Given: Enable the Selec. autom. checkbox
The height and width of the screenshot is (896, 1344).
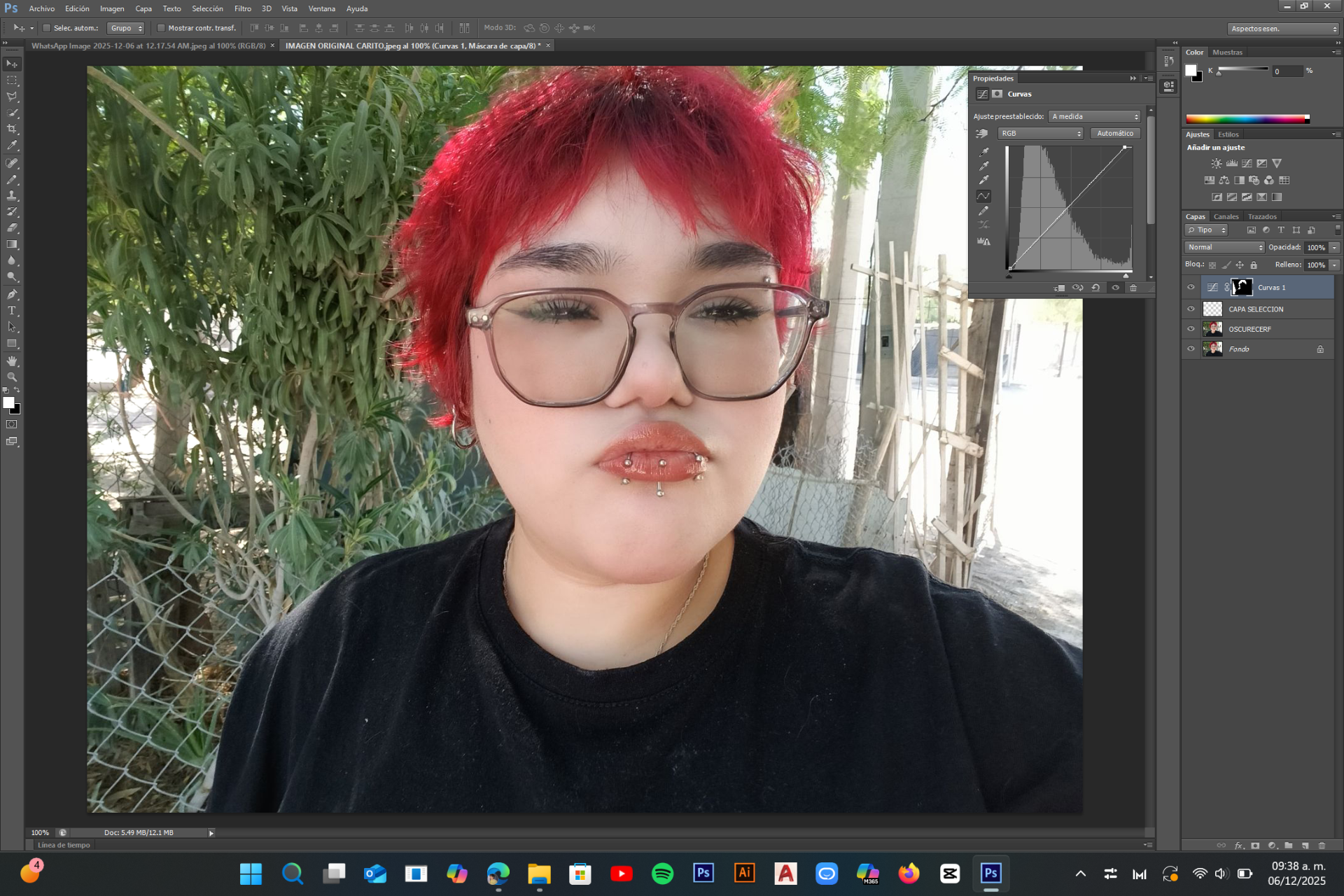Looking at the screenshot, I should [47, 28].
